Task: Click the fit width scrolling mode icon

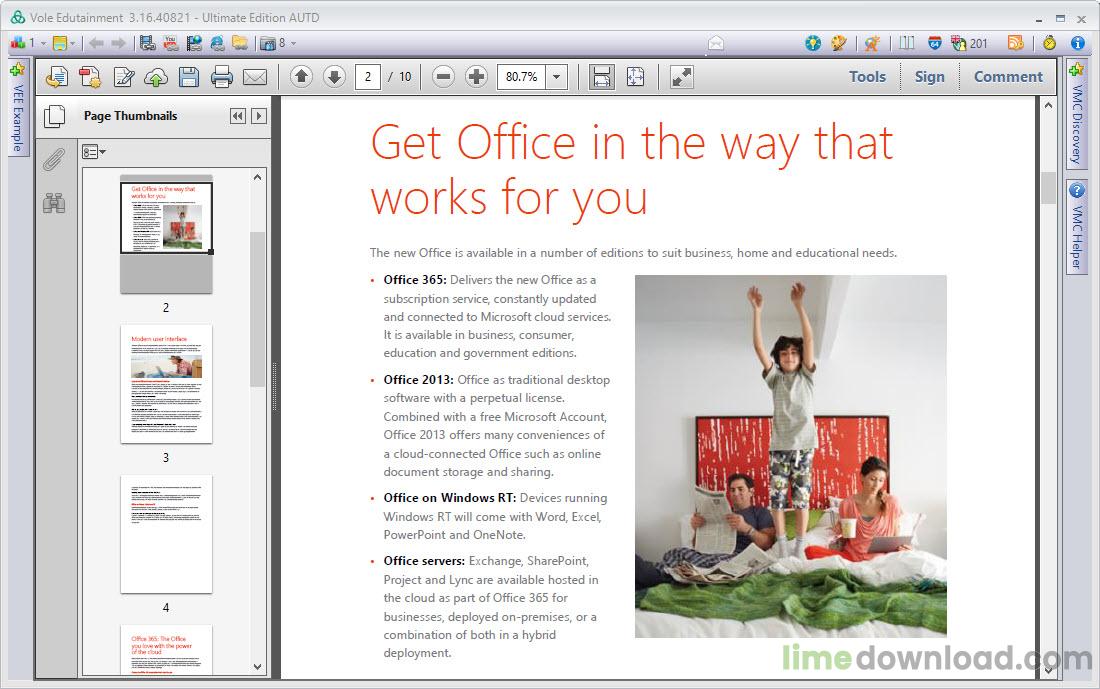Action: [602, 76]
